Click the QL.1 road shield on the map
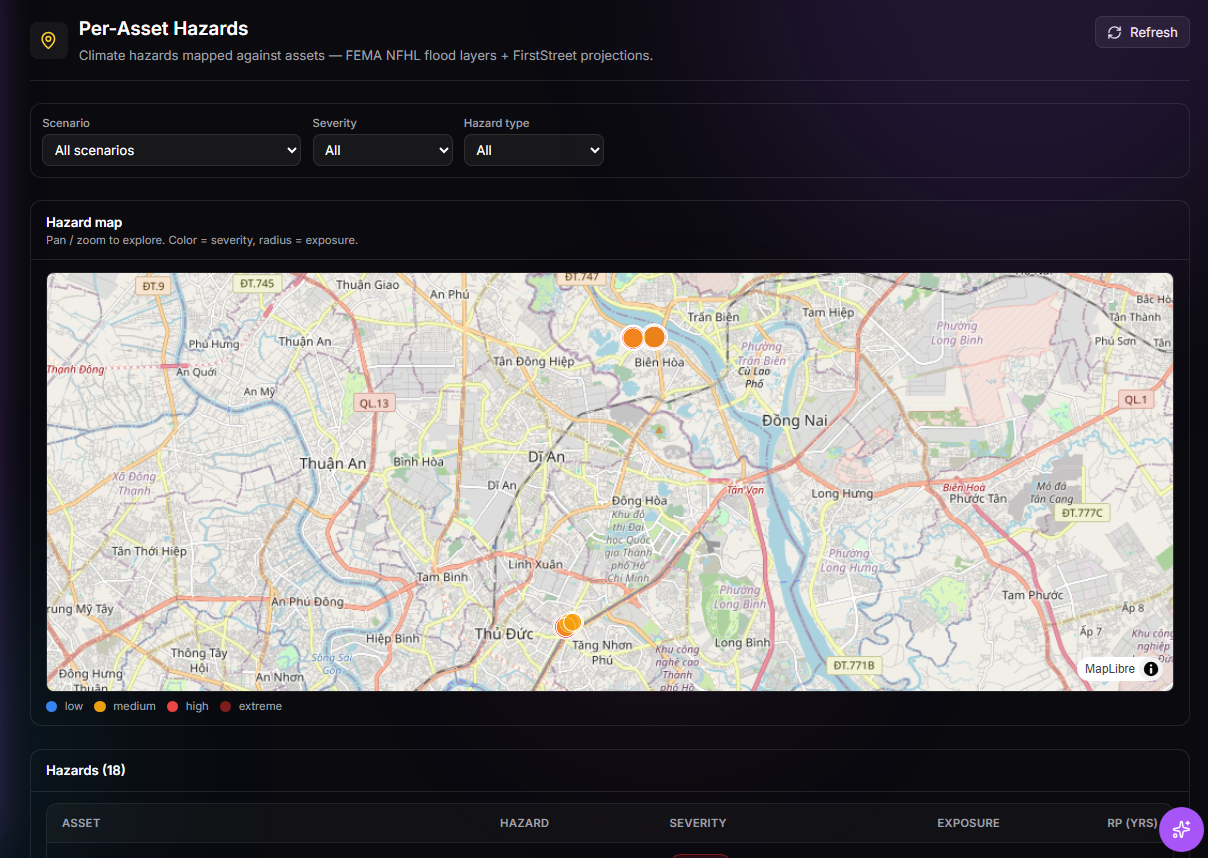The width and height of the screenshot is (1208, 858). 1135,399
